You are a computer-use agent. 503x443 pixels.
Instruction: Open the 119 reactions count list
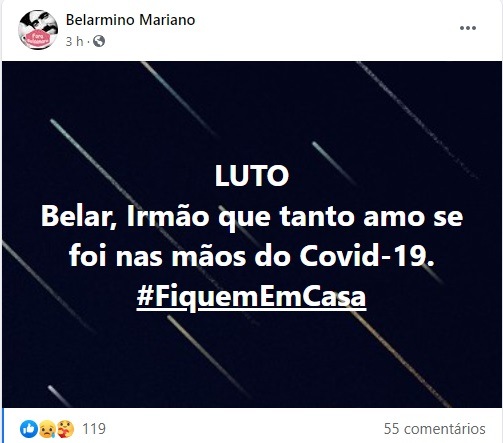(x=94, y=429)
